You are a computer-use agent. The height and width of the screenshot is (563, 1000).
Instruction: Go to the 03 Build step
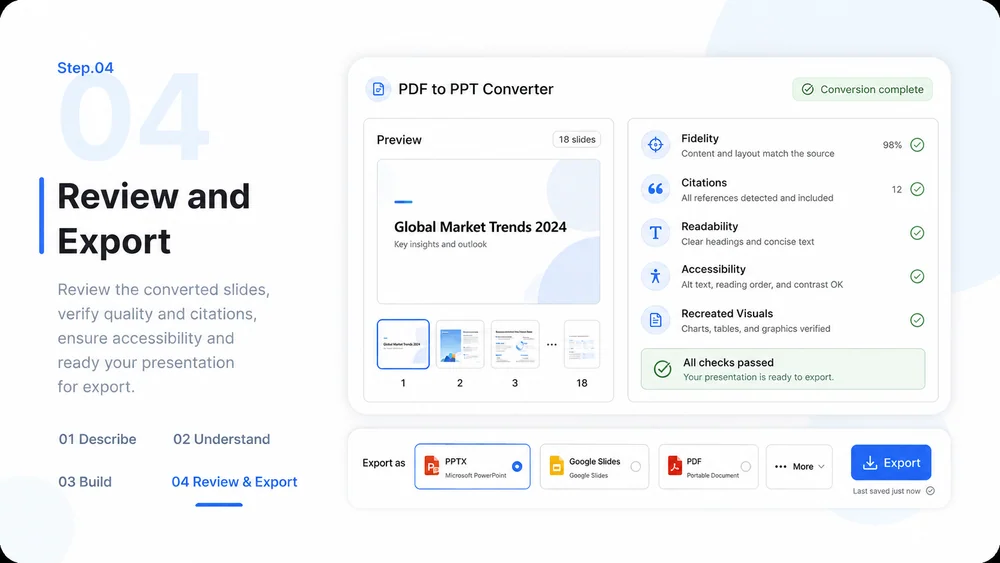tap(85, 482)
